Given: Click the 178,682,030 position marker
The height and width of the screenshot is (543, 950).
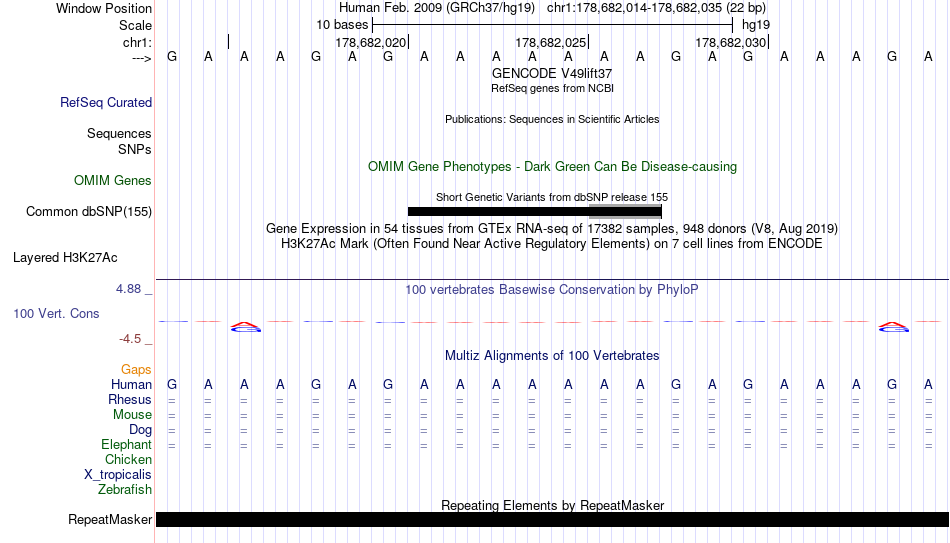Looking at the screenshot, I should [731, 43].
